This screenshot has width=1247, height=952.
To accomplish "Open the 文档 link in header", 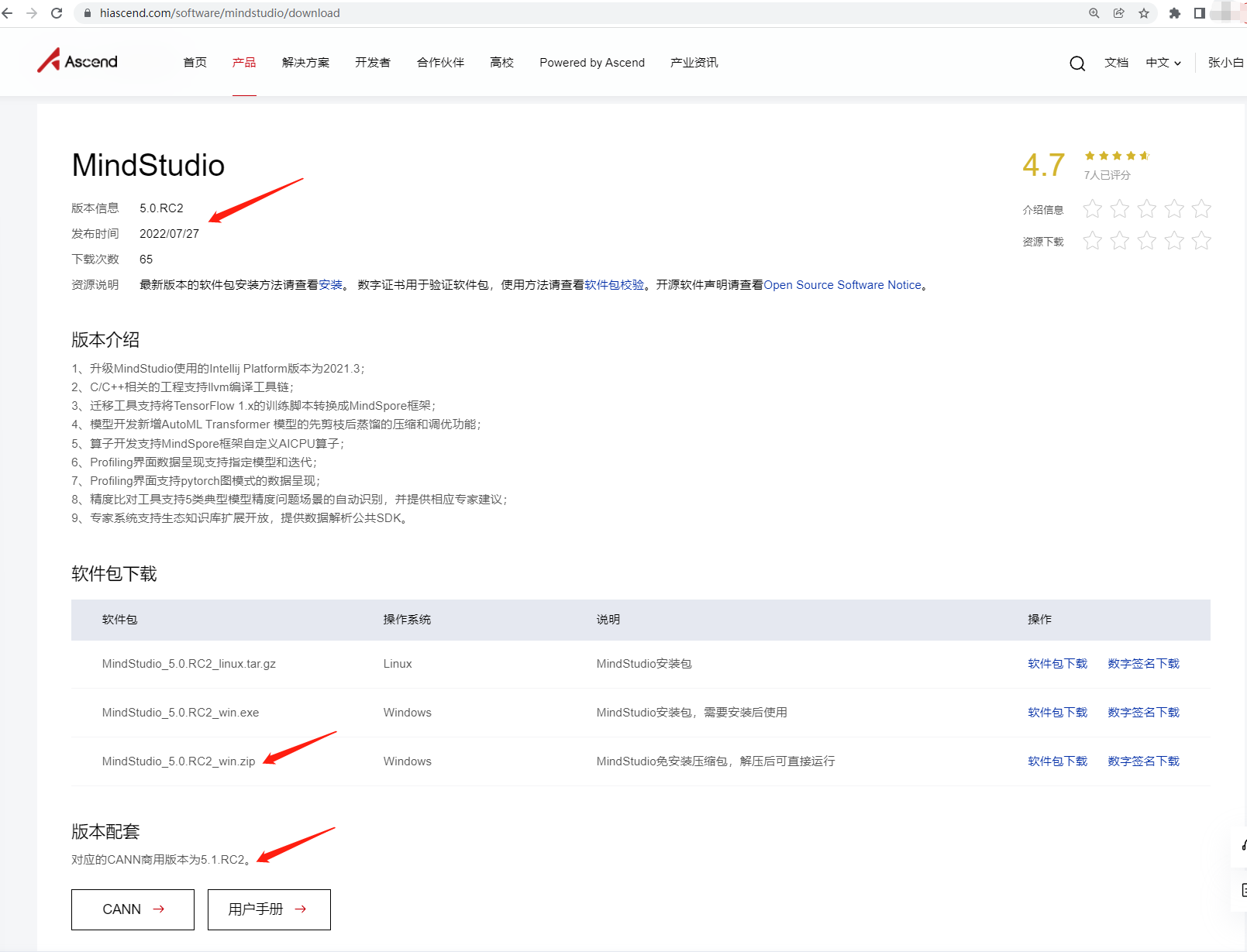I will [1117, 63].
